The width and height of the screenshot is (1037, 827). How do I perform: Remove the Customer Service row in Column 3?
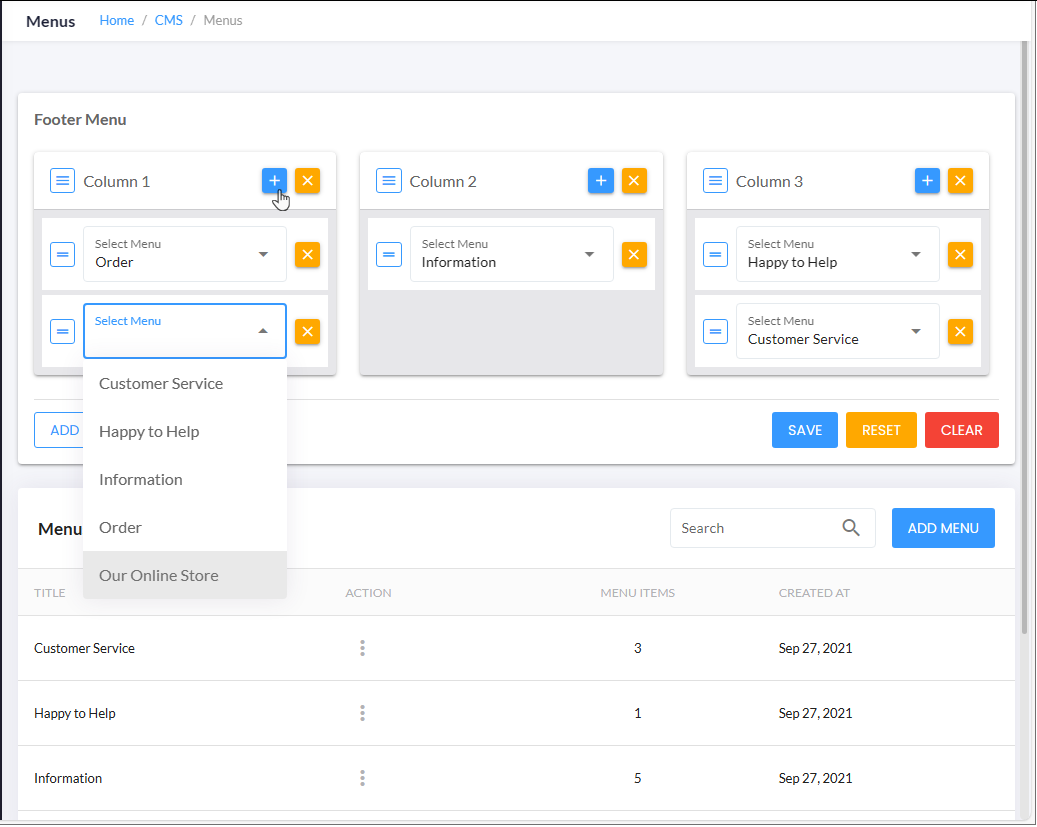[x=960, y=331]
